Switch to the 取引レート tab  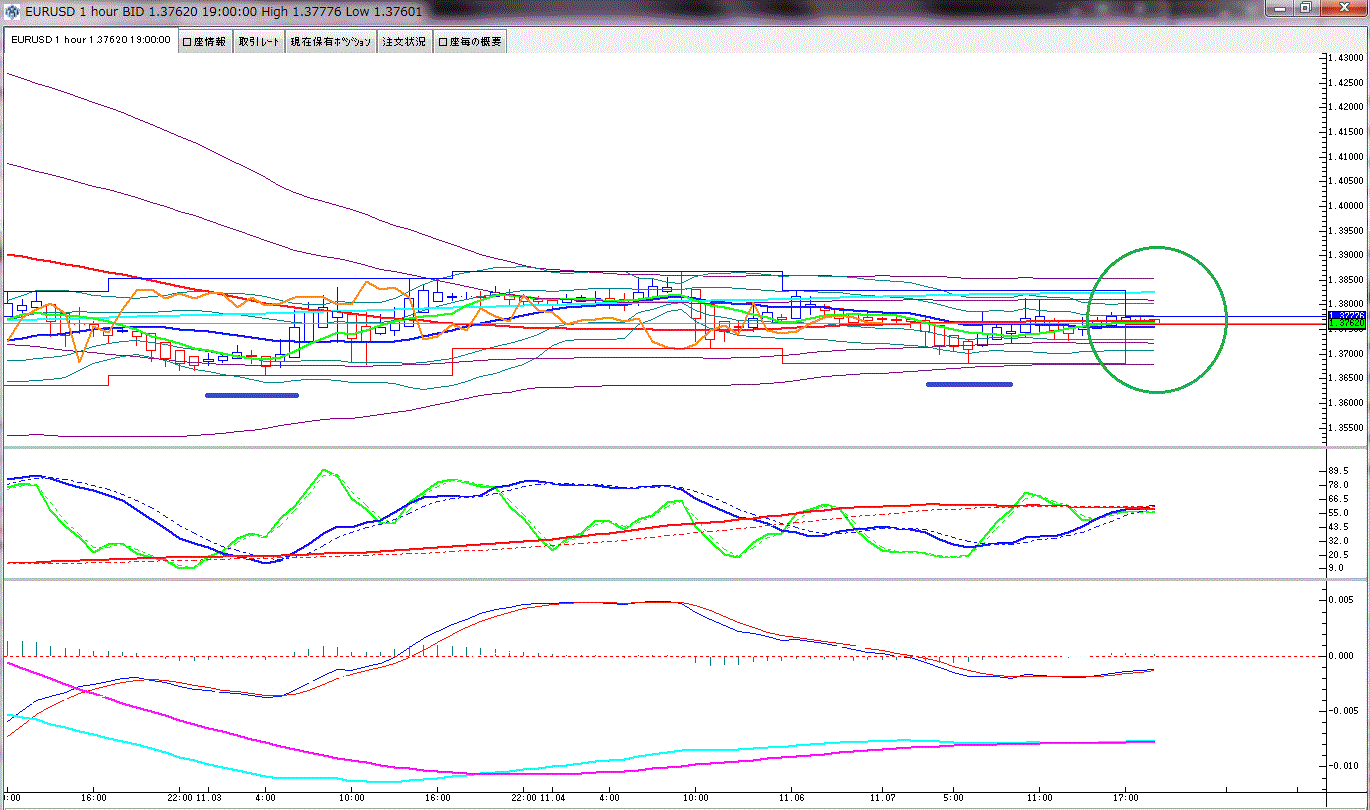[x=259, y=41]
